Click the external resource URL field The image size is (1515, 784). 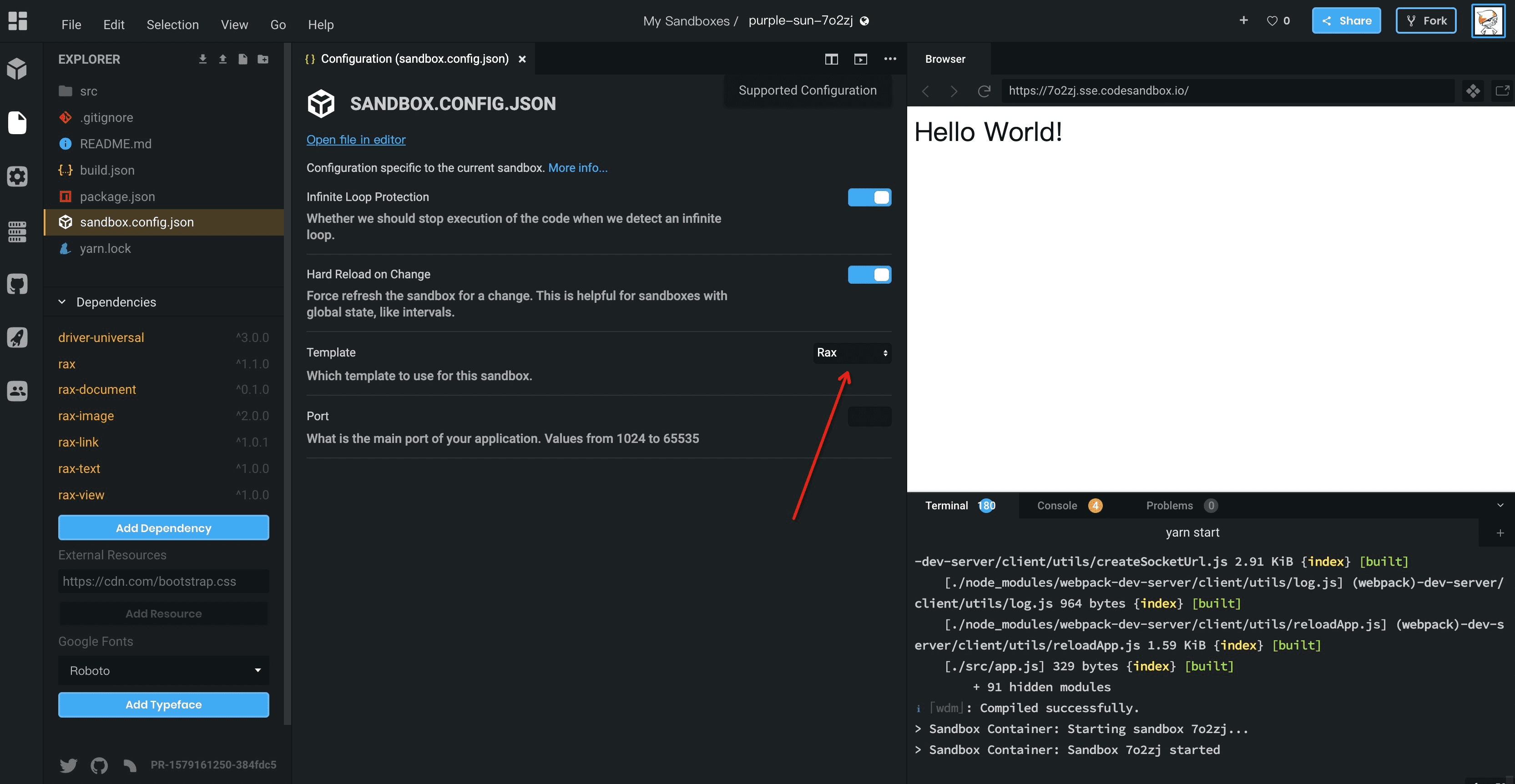pos(163,581)
